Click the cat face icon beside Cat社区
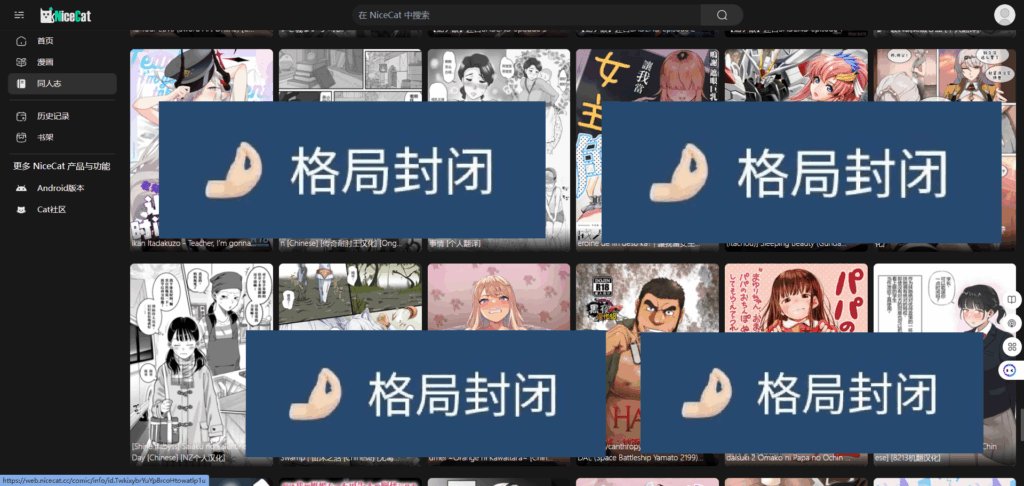This screenshot has width=1024, height=486. [22, 210]
